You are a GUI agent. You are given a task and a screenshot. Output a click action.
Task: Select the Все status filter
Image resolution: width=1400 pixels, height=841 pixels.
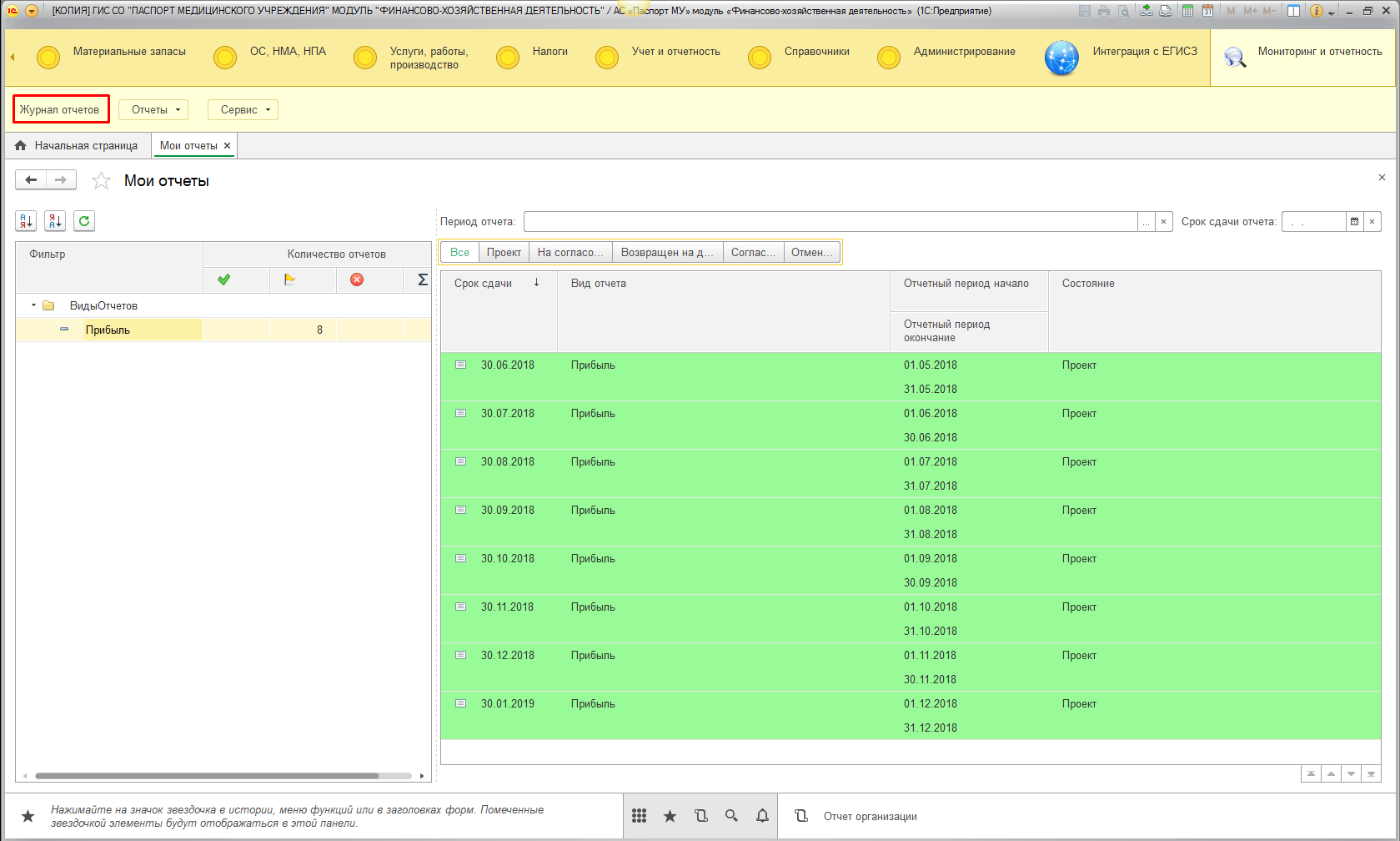(459, 252)
